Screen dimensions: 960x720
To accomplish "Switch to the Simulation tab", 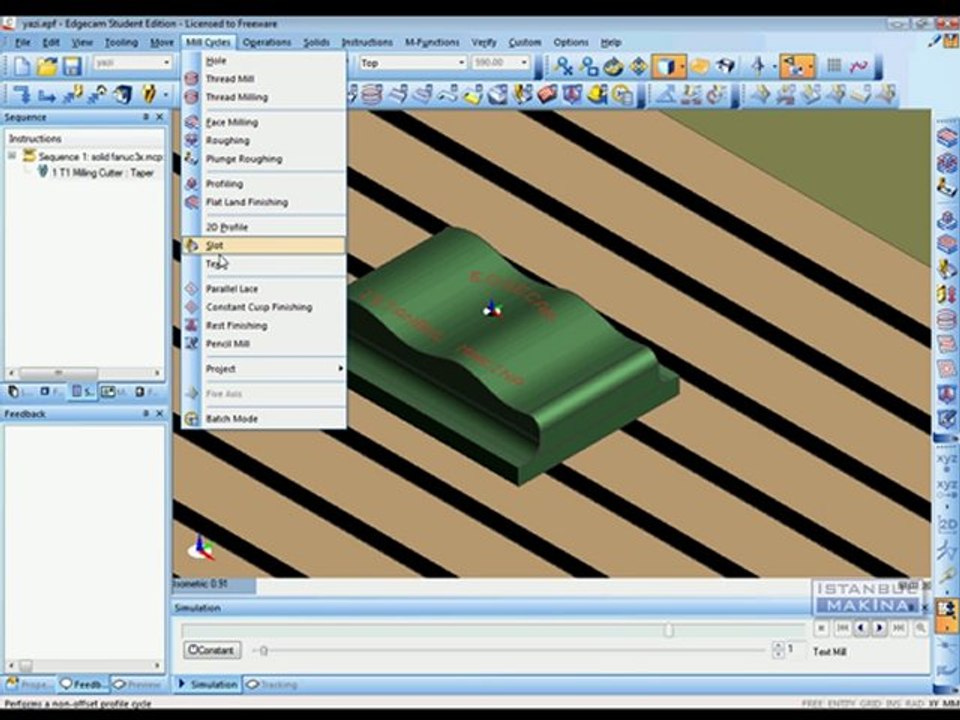I will (208, 684).
